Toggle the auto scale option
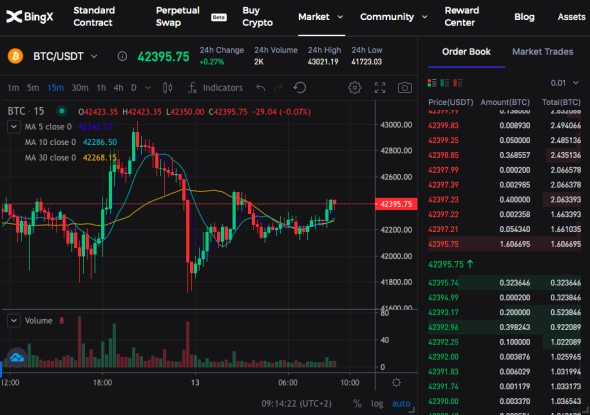590x415 pixels. point(401,404)
